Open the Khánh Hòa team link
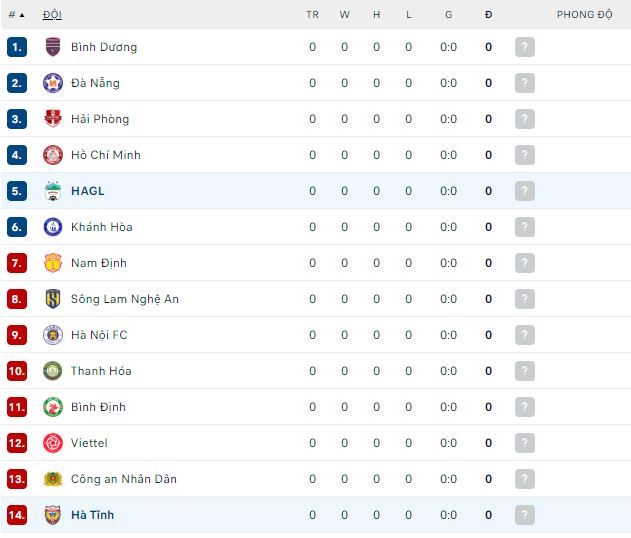Screen dimensions: 631x538 [101, 227]
